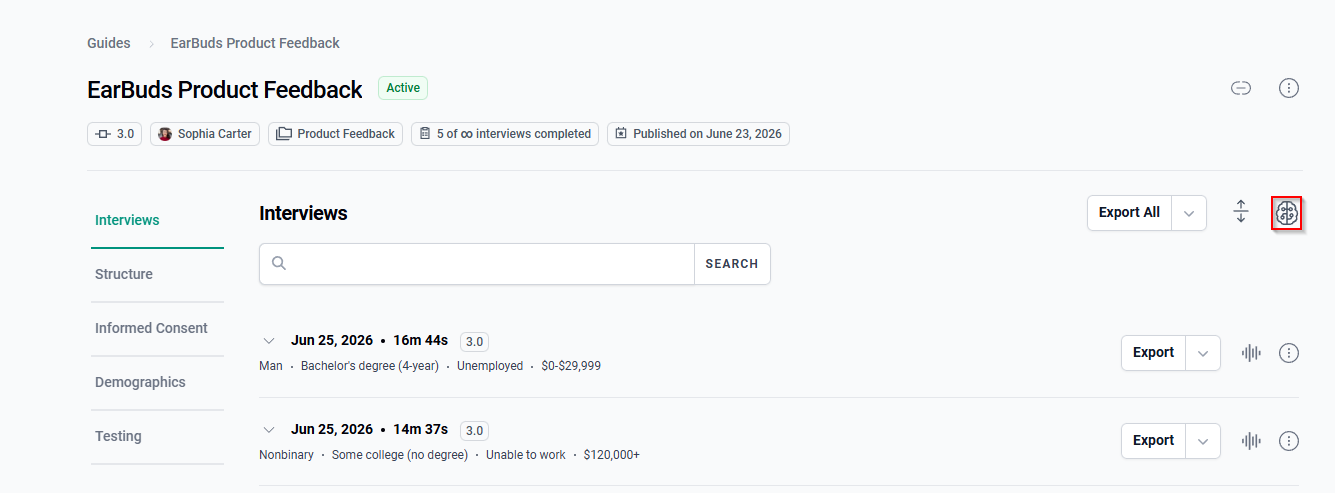The height and width of the screenshot is (493, 1335).
Task: Click the Export All button
Action: point(1129,213)
